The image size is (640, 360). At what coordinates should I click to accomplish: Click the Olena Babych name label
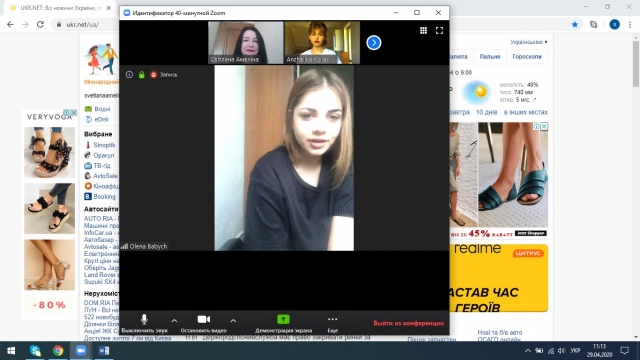pos(148,247)
